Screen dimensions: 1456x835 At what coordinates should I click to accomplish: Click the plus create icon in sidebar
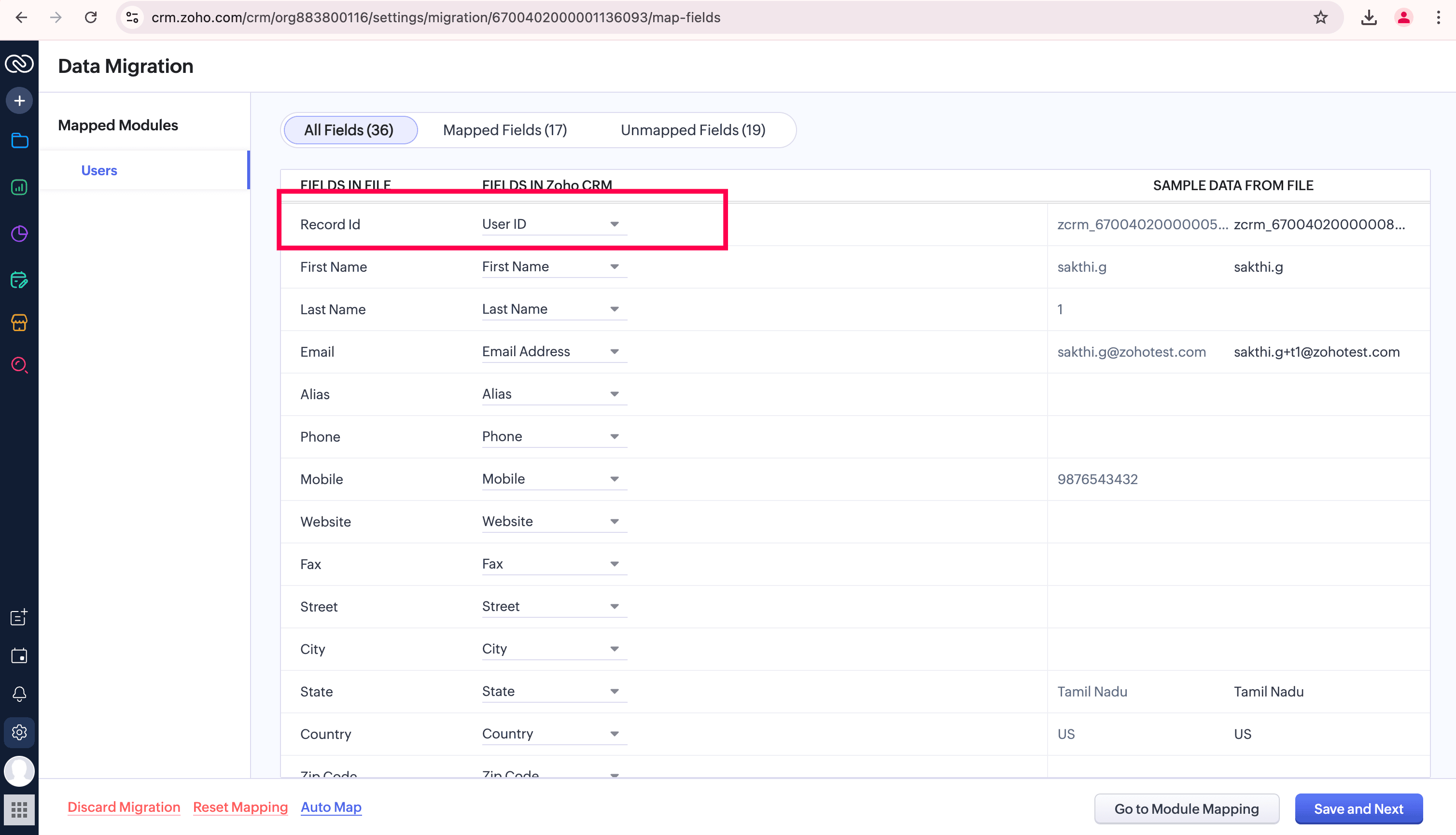coord(19,101)
